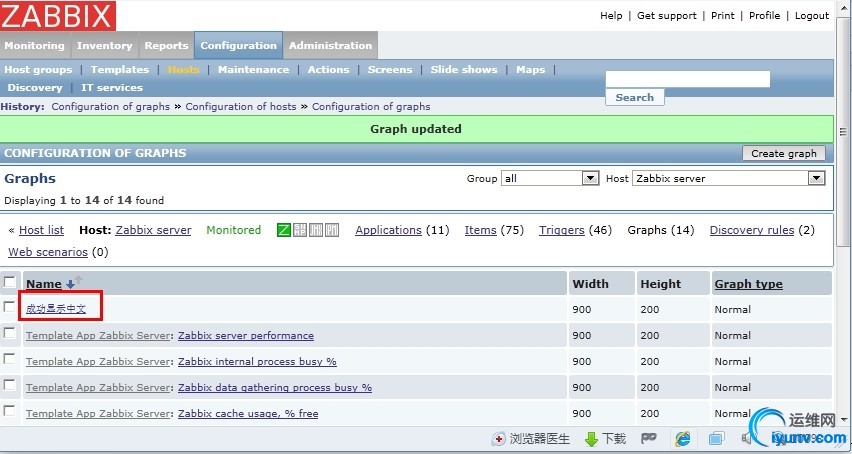Check the Zabbix cache usage row box
The height and width of the screenshot is (454, 852).
9,411
